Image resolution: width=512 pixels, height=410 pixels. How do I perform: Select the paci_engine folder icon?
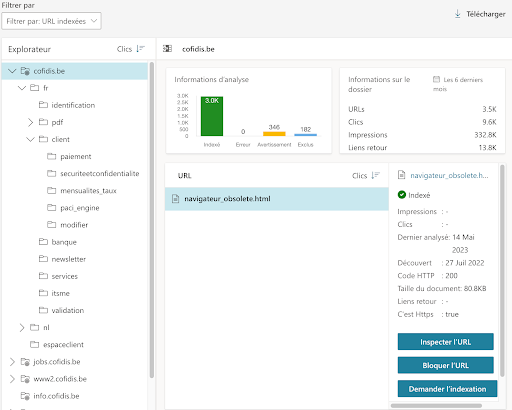(x=52, y=207)
